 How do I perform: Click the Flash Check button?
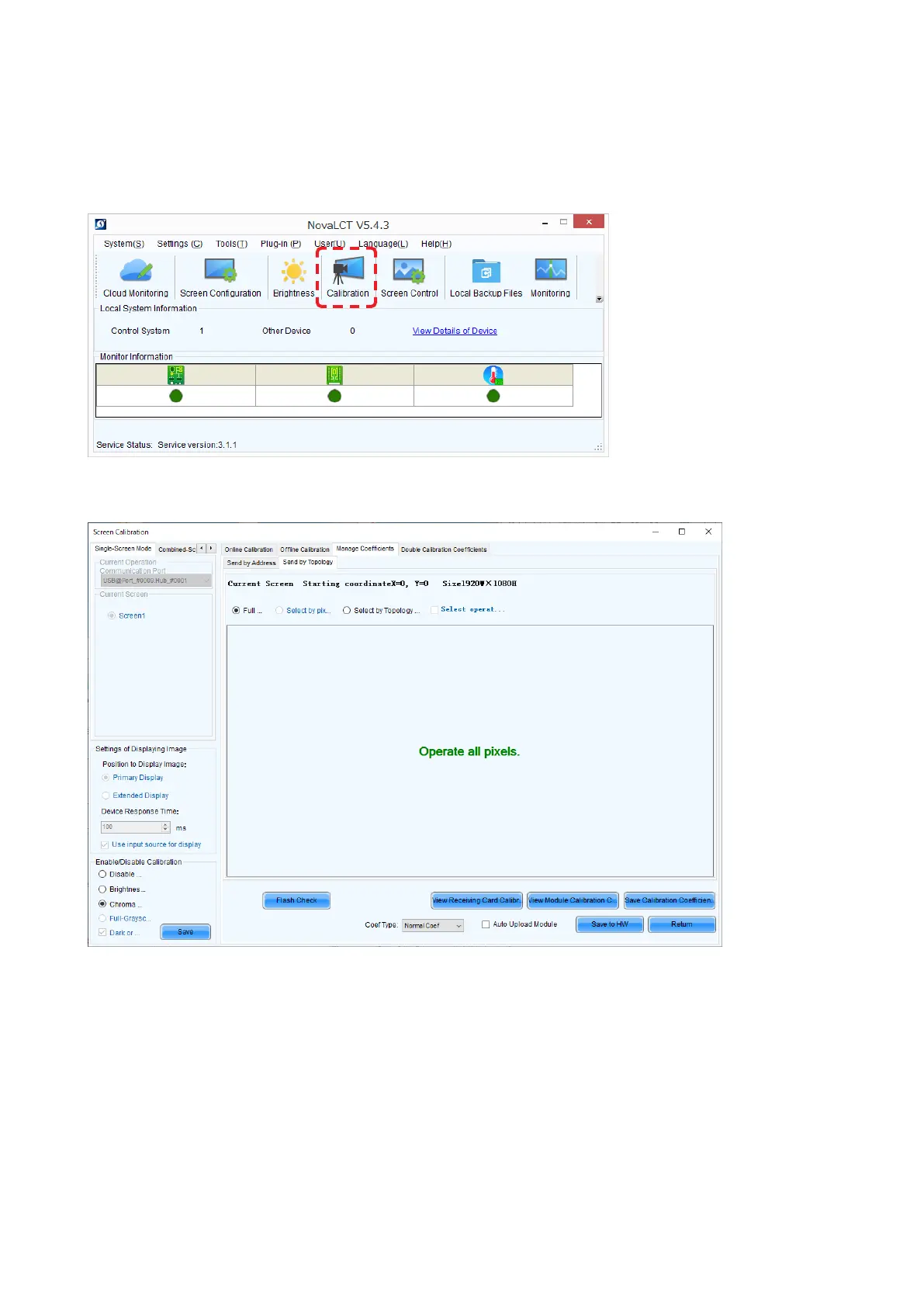296,900
